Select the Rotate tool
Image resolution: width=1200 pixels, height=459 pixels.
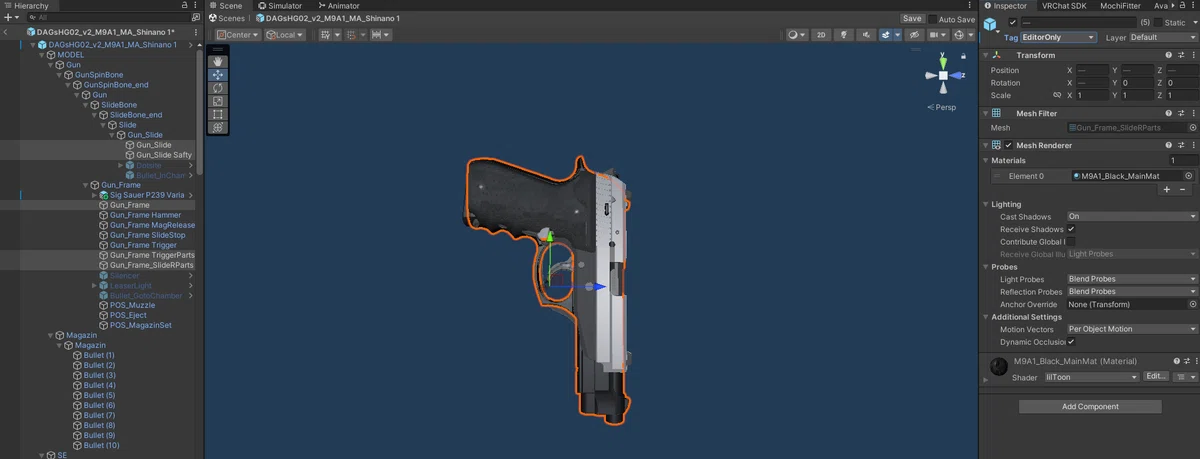click(218, 88)
